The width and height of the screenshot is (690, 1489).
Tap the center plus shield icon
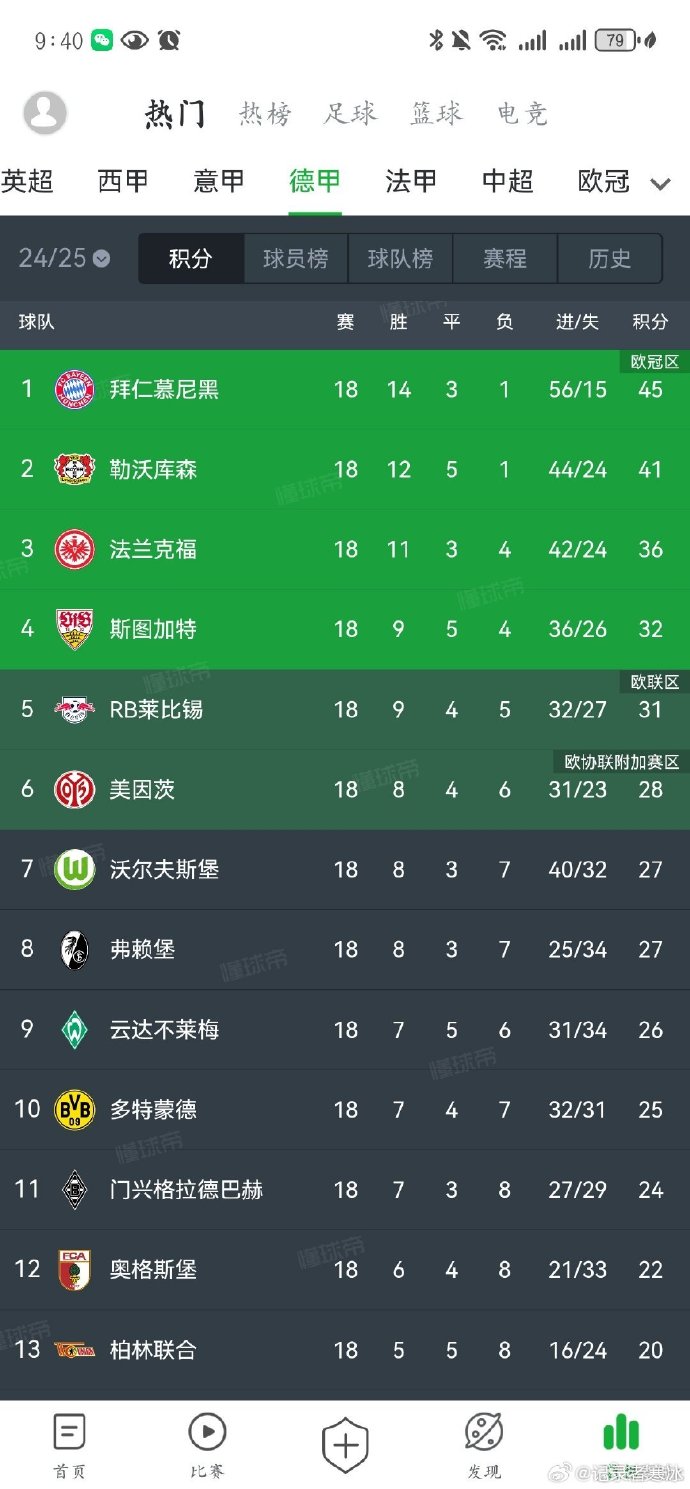(x=345, y=1446)
